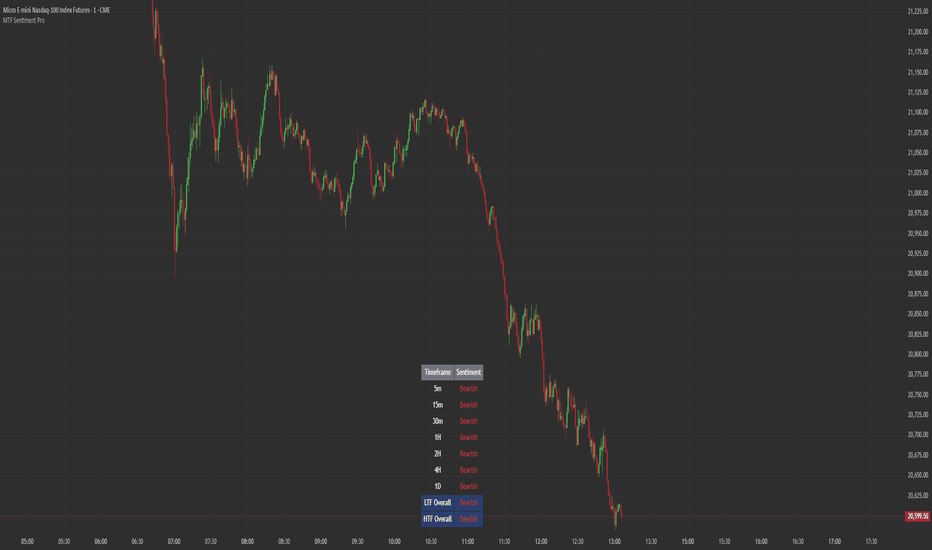Click the 21,225.00 price axis label
This screenshot has width=932, height=550.
pyautogui.click(x=918, y=11)
